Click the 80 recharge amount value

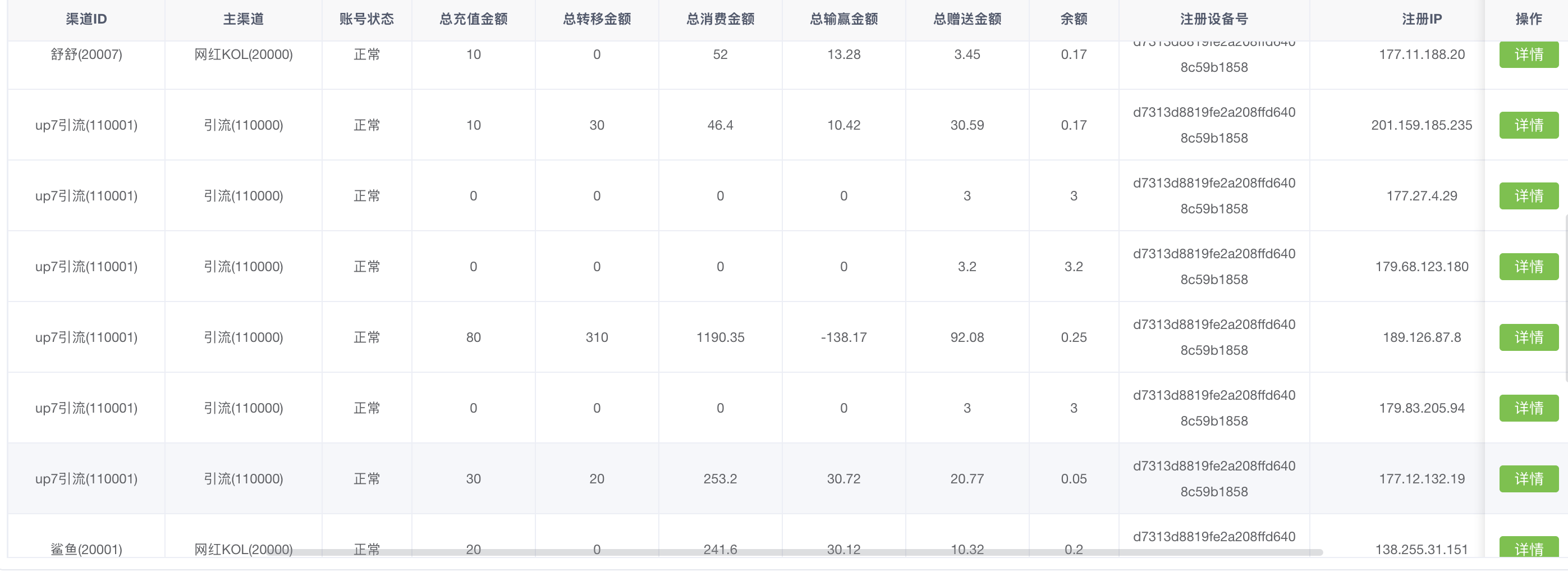(474, 337)
